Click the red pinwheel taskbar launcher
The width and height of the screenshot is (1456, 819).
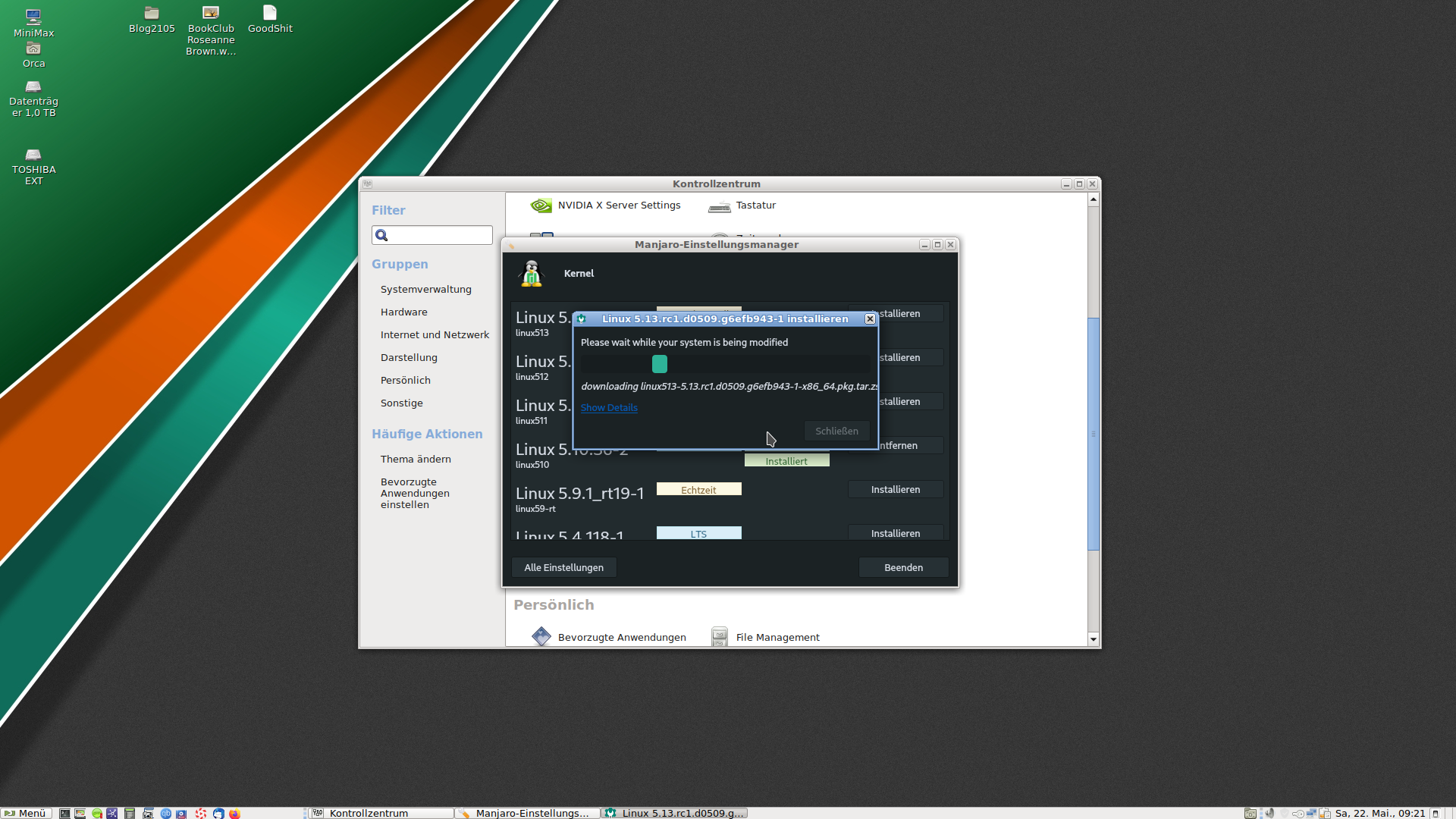pyautogui.click(x=200, y=813)
